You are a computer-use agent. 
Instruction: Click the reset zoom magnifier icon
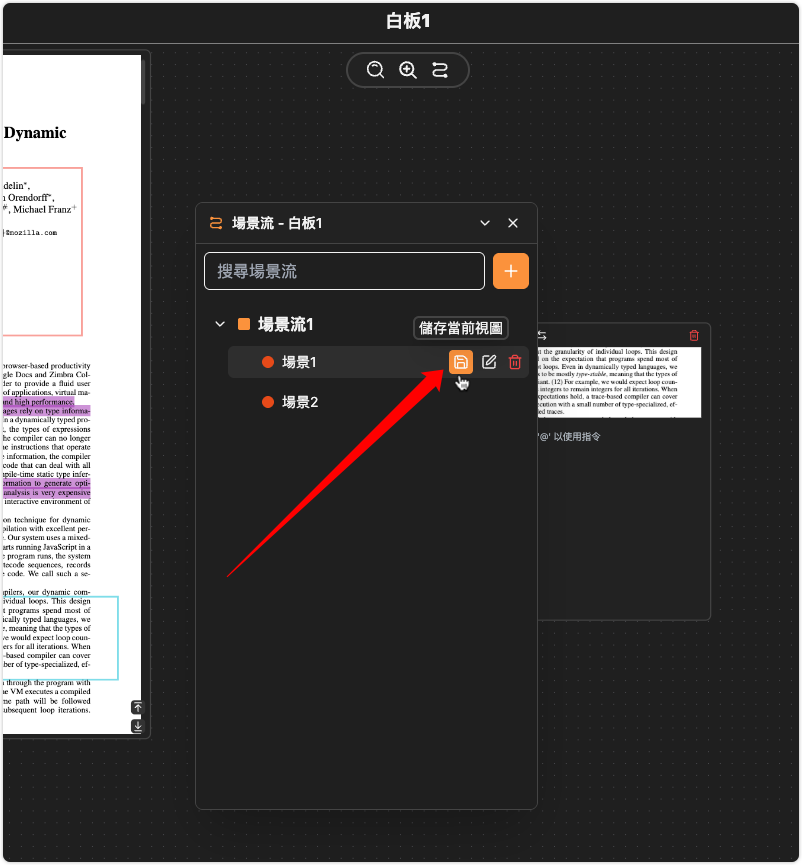pyautogui.click(x=375, y=70)
